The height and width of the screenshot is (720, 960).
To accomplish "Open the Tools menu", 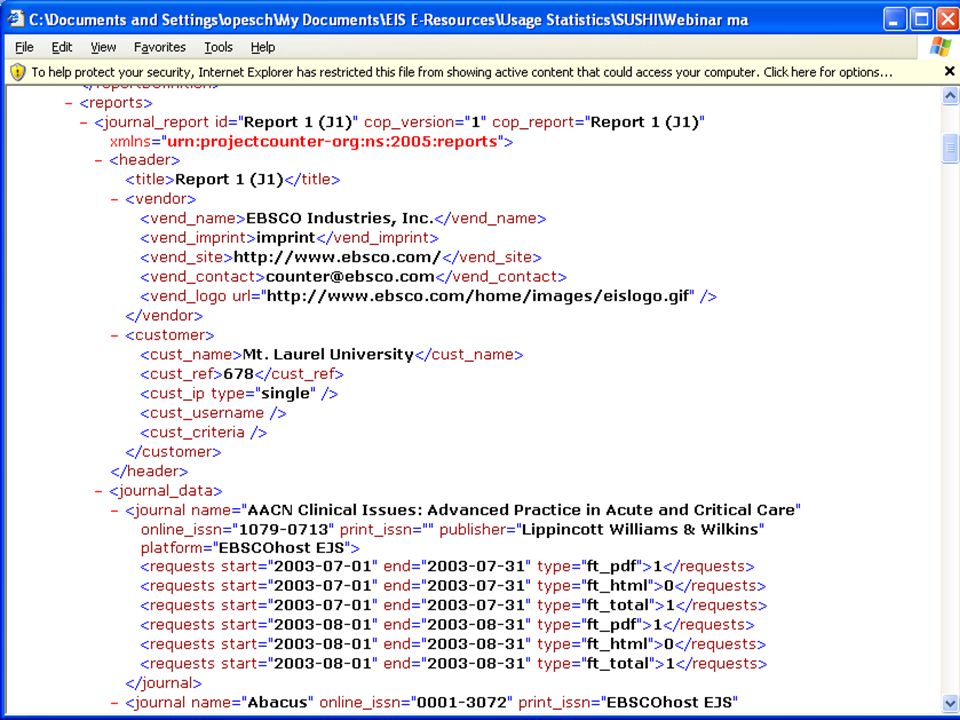I will coord(218,47).
